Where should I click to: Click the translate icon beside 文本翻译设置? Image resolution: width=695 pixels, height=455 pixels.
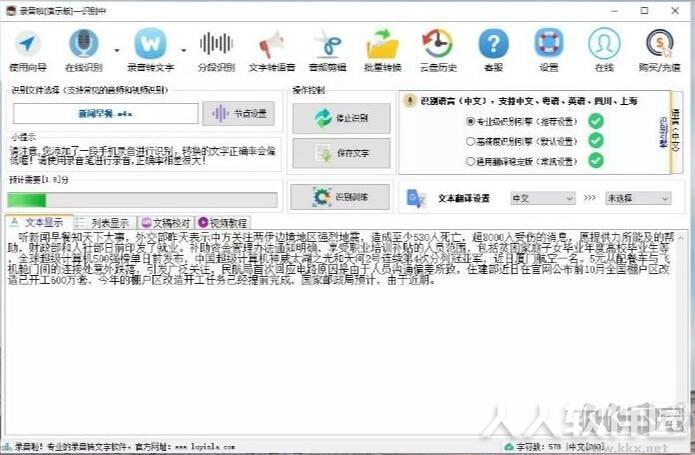tap(416, 198)
